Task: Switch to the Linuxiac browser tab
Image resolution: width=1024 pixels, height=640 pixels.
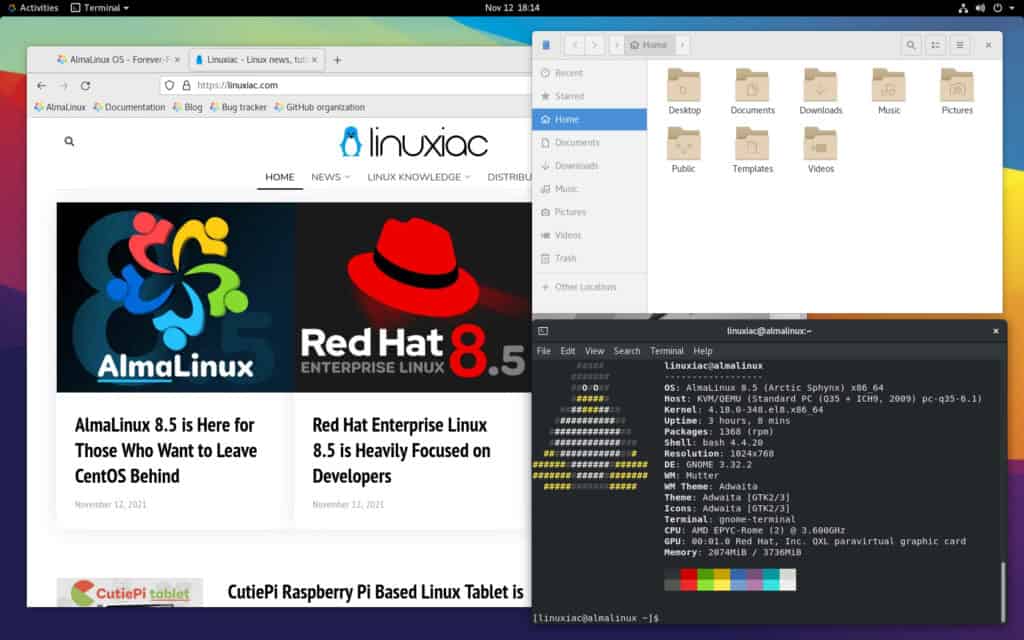Action: [255, 59]
